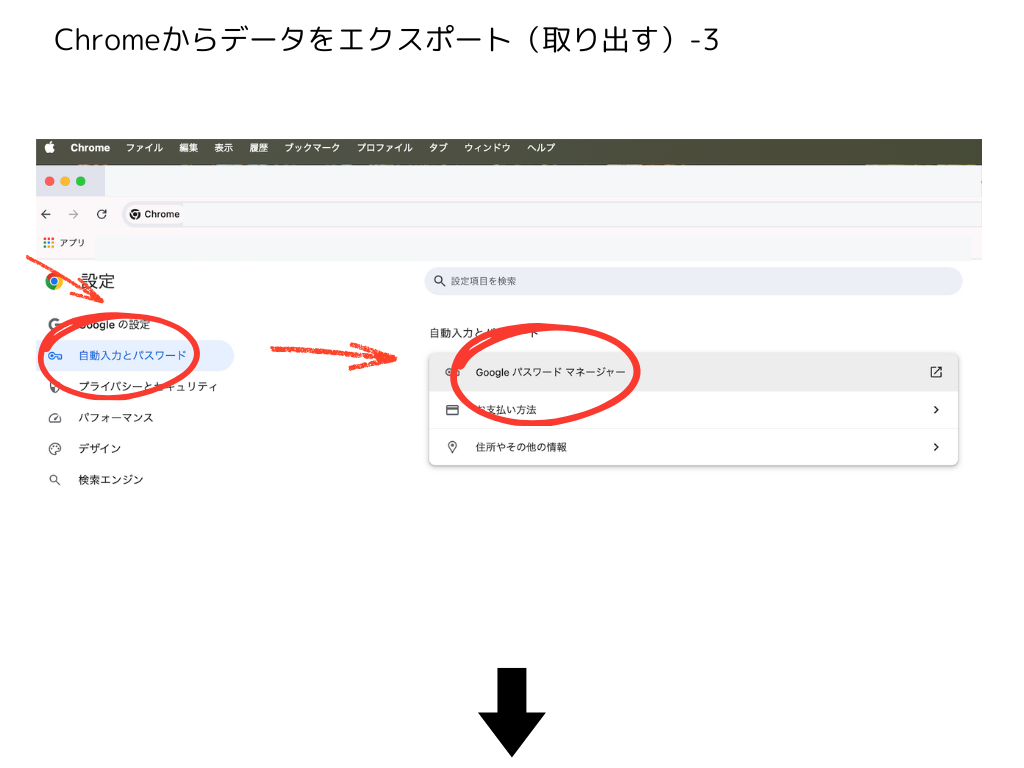This screenshot has width=1024, height=768.
Task: Click the location pin icon for 住所やその他の情報
Action: coord(452,447)
